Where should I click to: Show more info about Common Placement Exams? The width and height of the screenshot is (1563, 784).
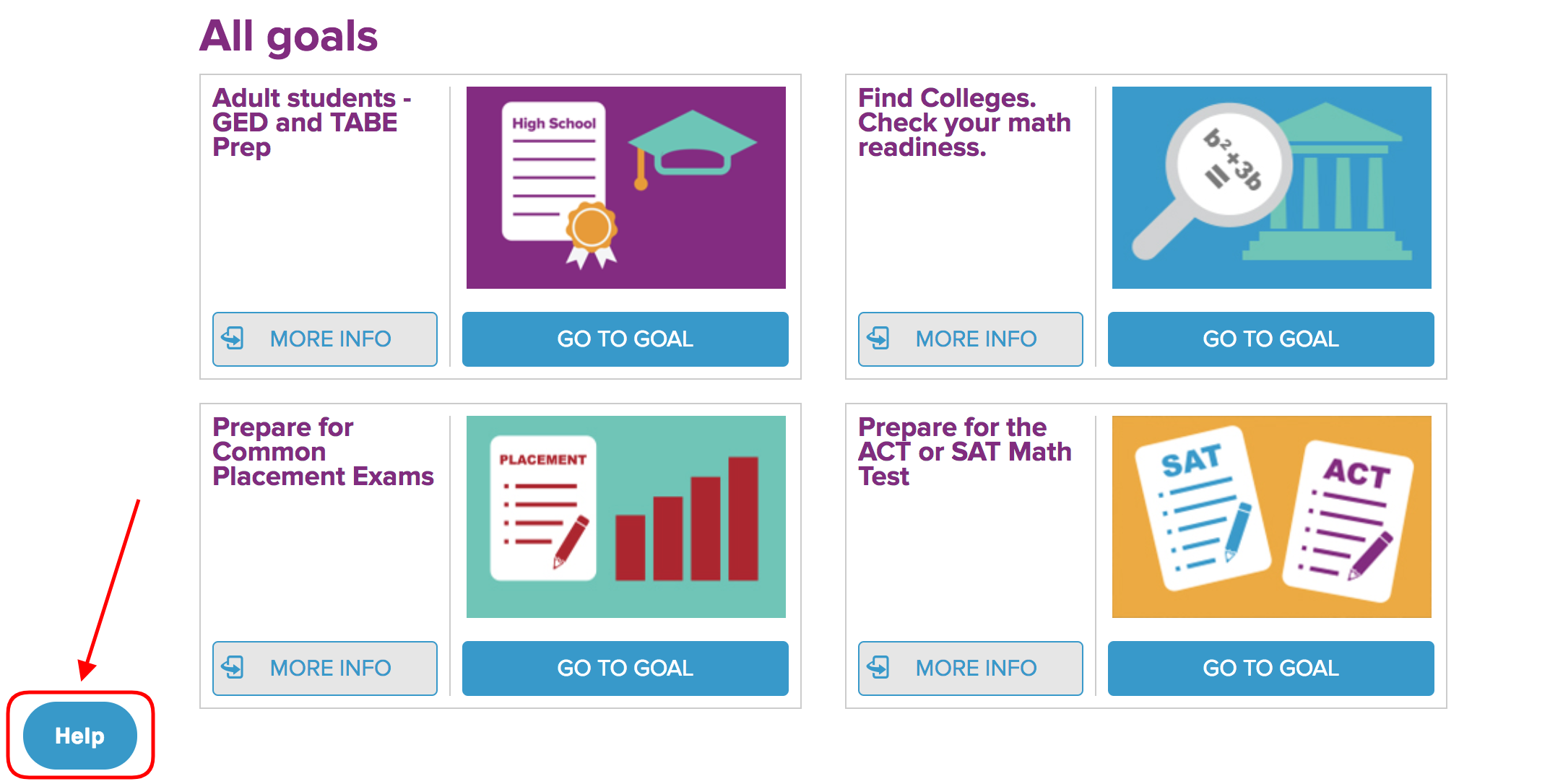click(x=325, y=668)
